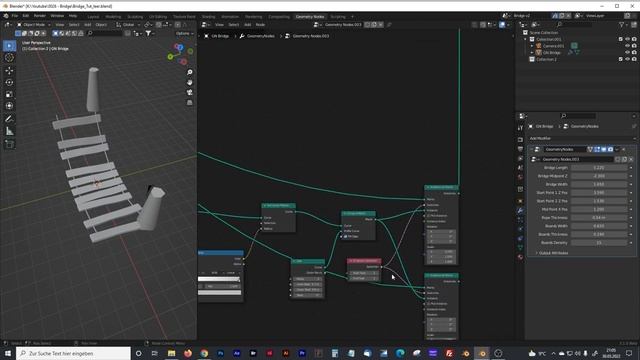This screenshot has width=640, height=360.
Task: Select the Add Cube tool
Action: 9,144
